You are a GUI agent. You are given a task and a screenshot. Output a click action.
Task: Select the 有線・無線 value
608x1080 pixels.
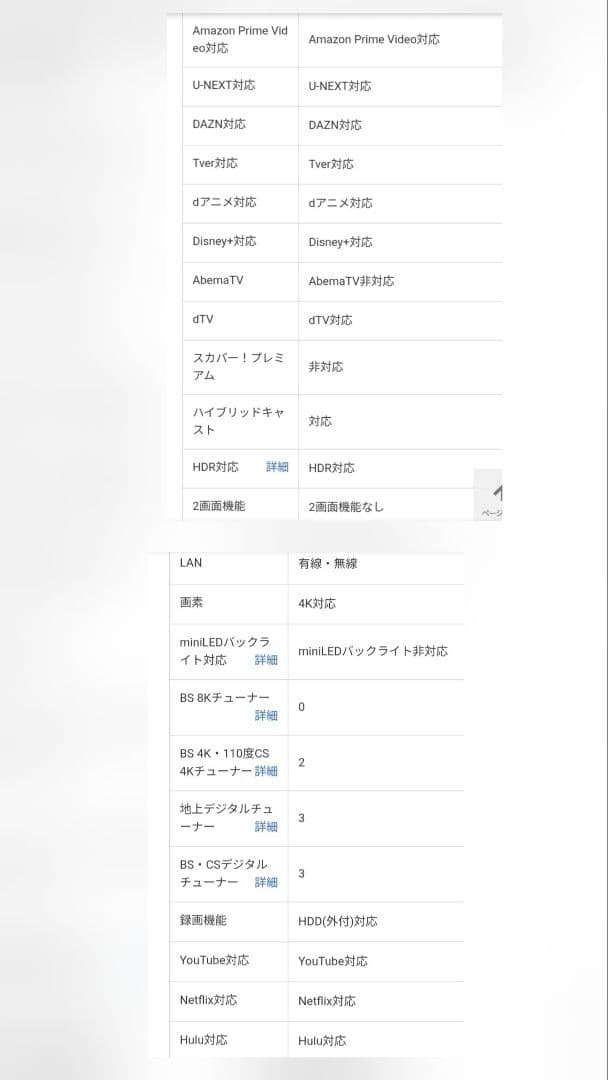tap(328, 563)
